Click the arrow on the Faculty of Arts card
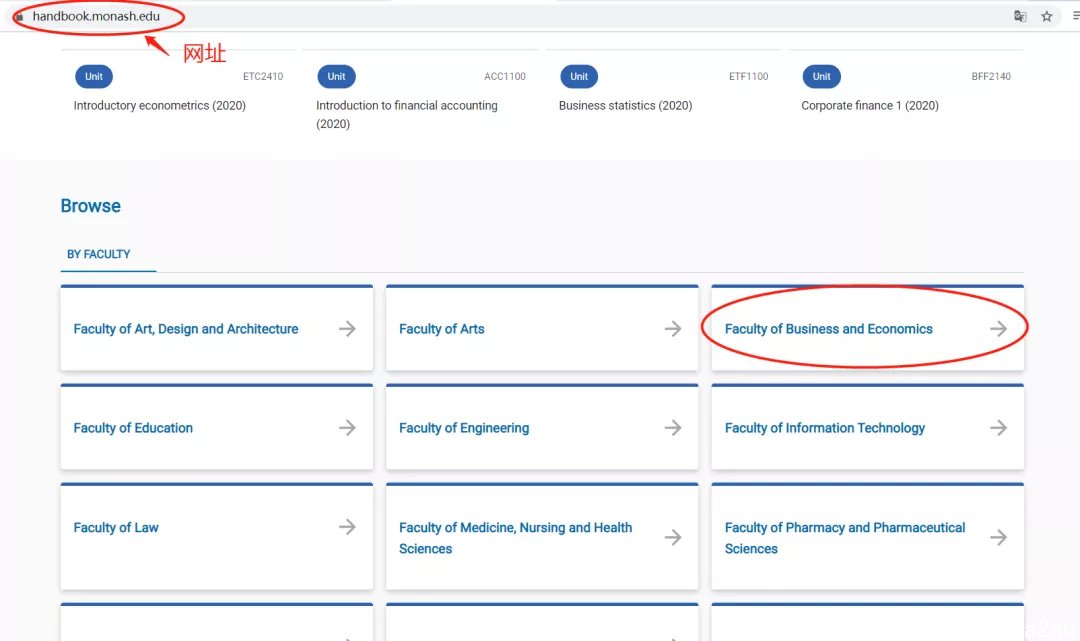 pos(673,328)
